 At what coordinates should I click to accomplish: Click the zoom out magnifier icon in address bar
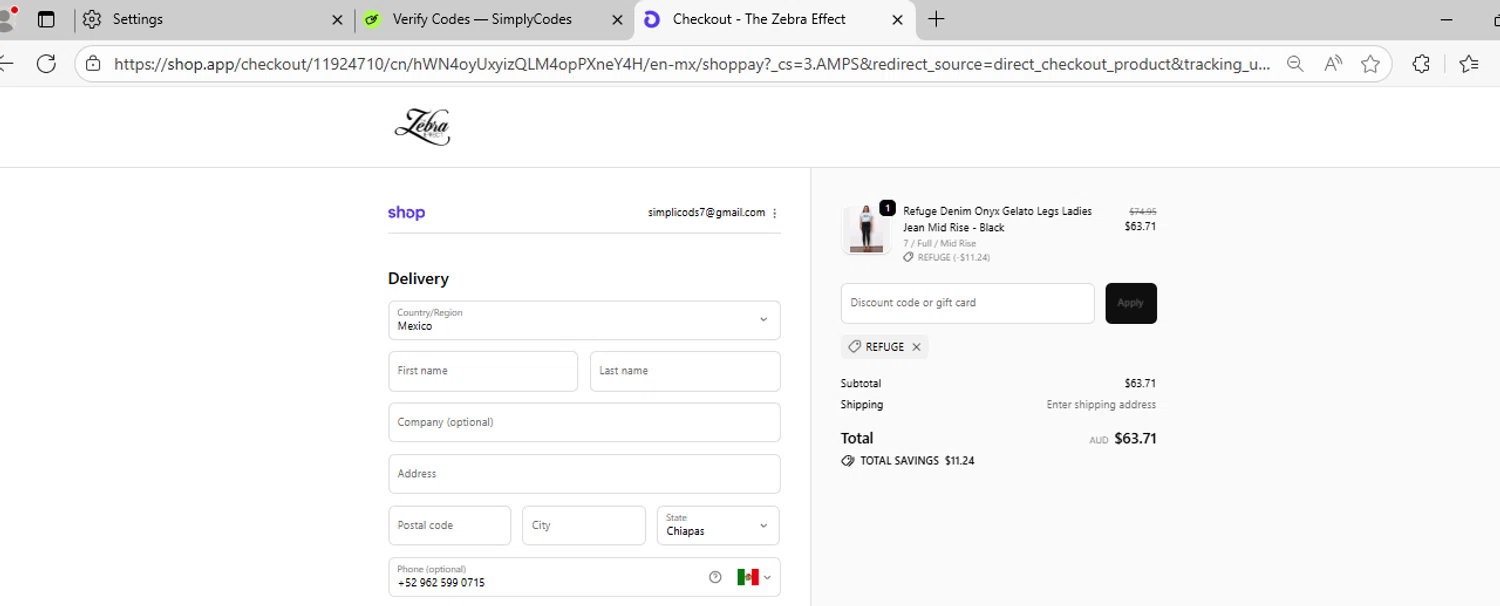(x=1295, y=64)
